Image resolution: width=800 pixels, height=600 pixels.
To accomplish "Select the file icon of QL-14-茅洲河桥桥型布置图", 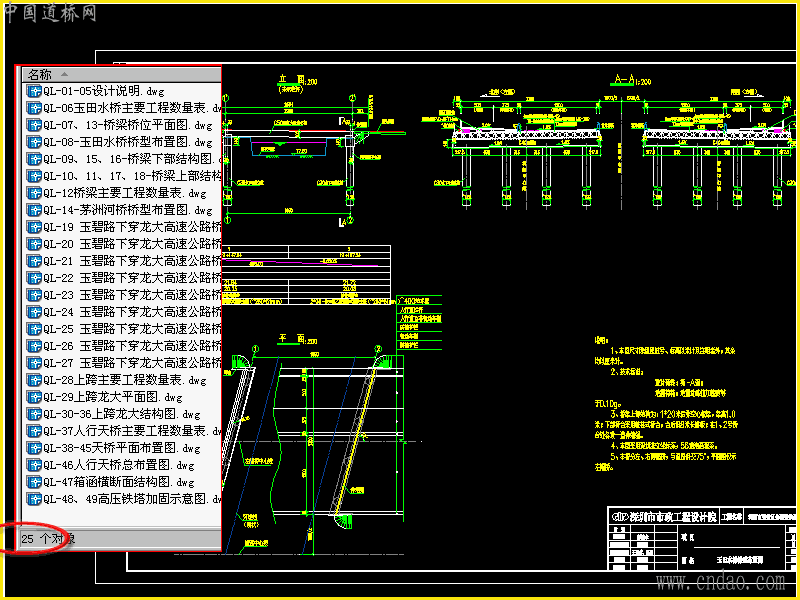I will pos(34,210).
